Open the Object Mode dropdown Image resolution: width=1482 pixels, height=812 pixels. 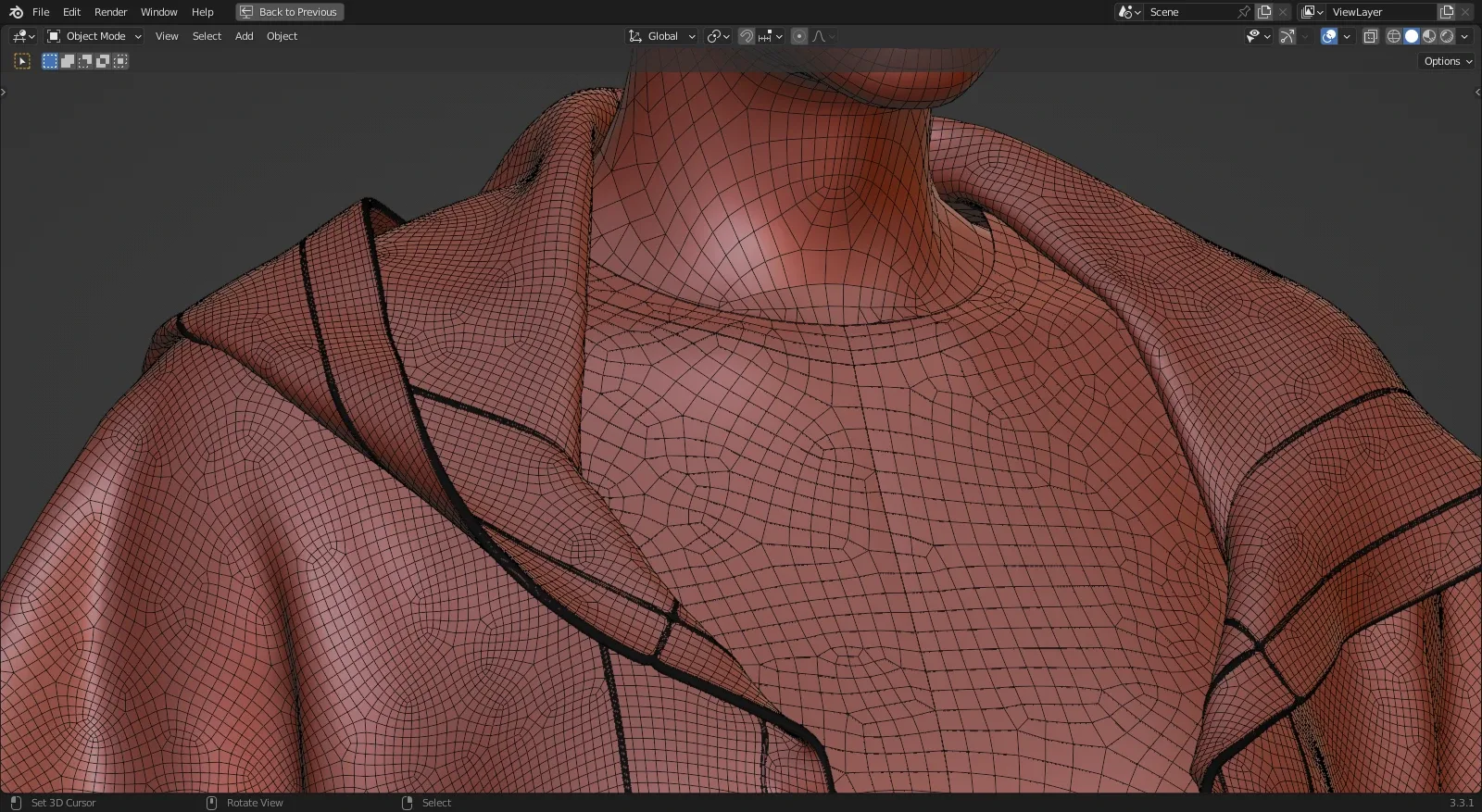[x=94, y=36]
